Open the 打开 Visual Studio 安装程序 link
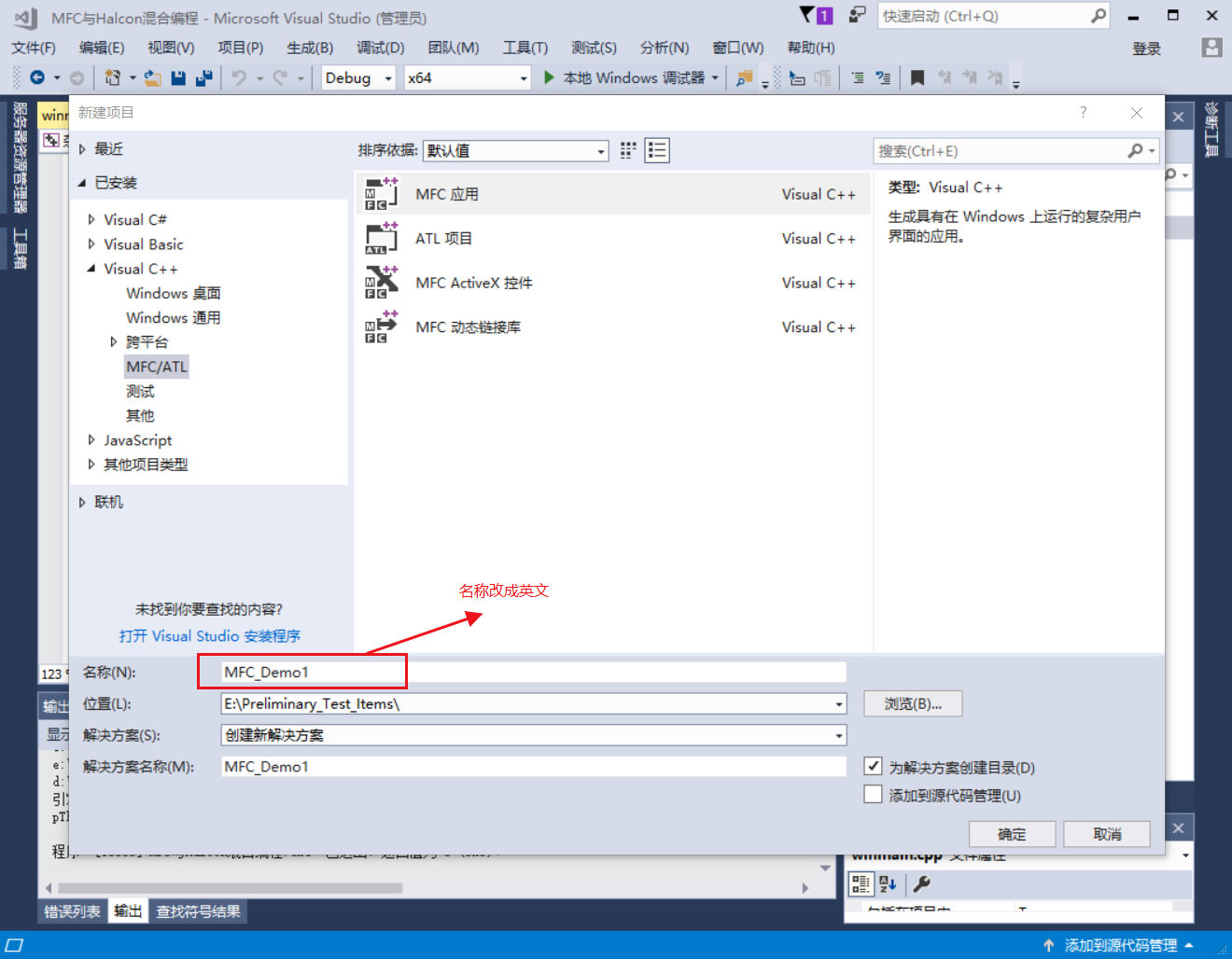Viewport: 1232px width, 959px height. [x=210, y=636]
